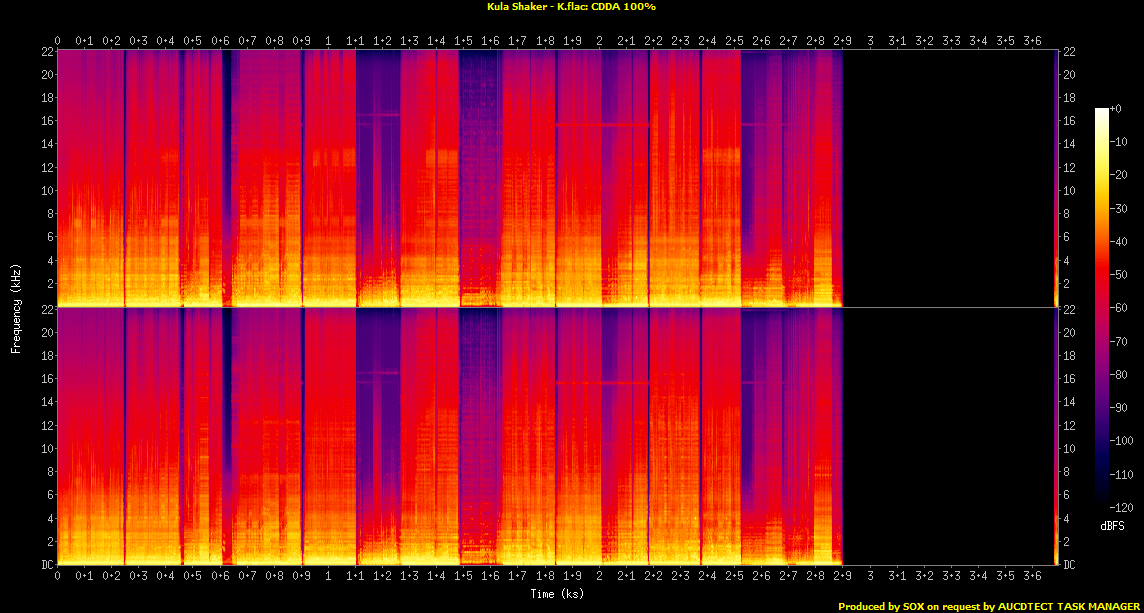Click the "-40" color scale label
The width and height of the screenshot is (1144, 613).
[x=1118, y=241]
